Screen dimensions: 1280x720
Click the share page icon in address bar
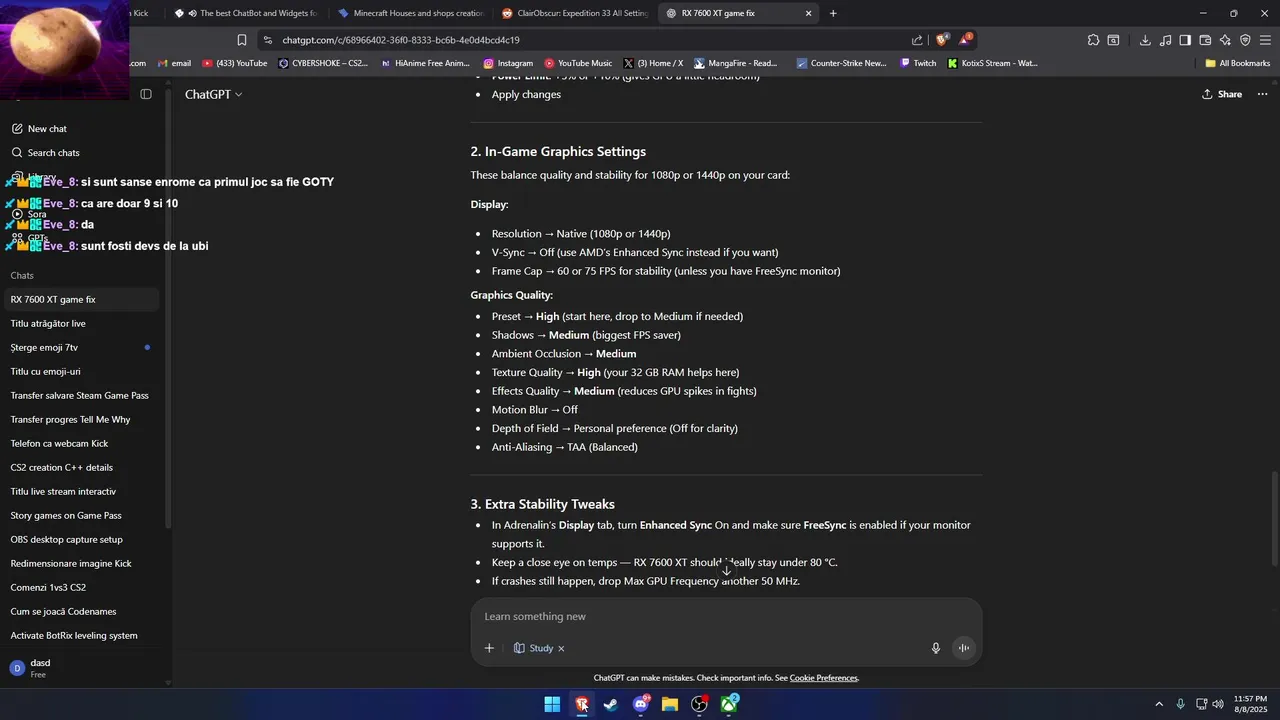(917, 40)
